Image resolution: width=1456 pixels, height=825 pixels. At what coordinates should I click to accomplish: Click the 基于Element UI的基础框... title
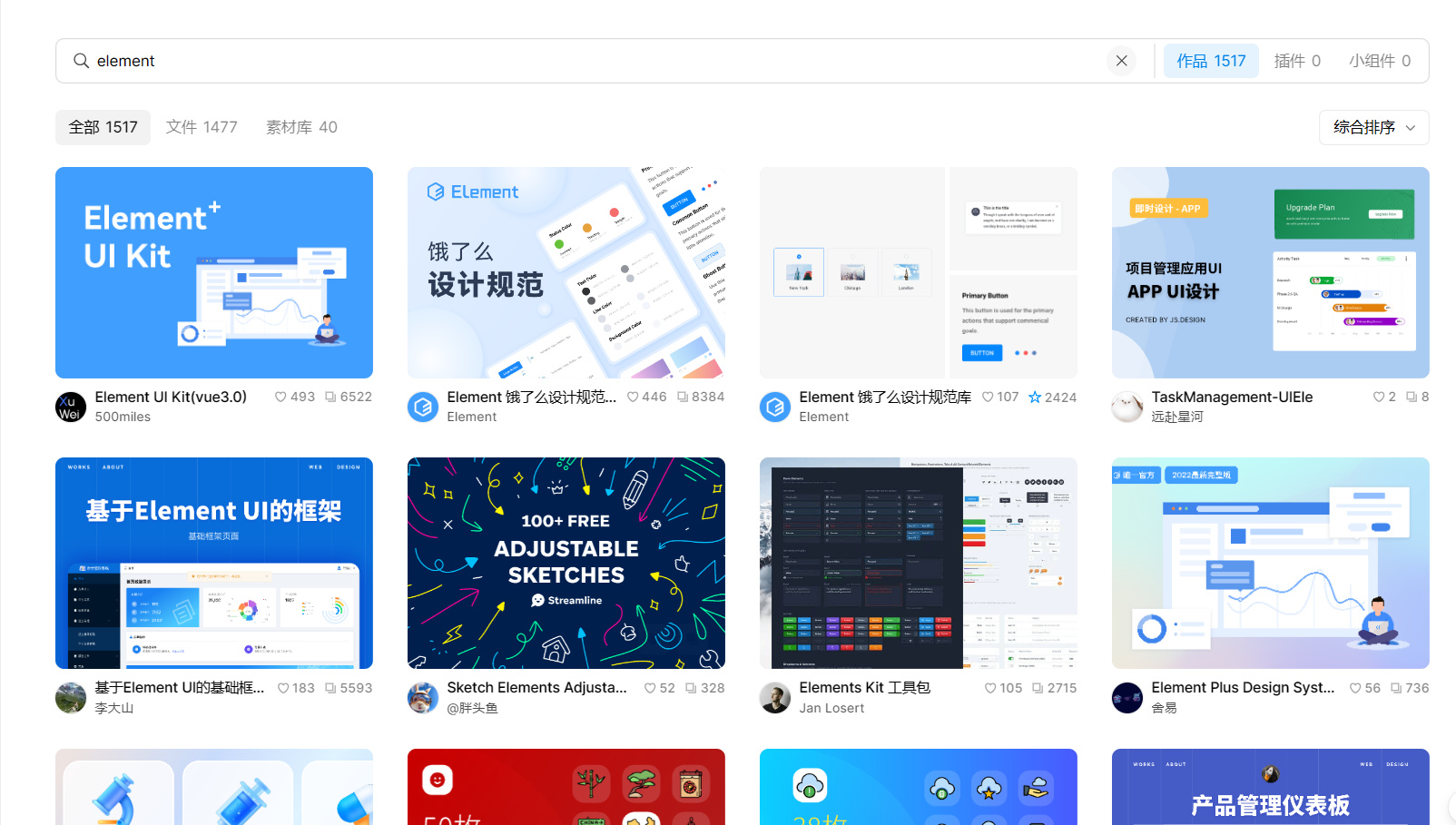coord(180,687)
